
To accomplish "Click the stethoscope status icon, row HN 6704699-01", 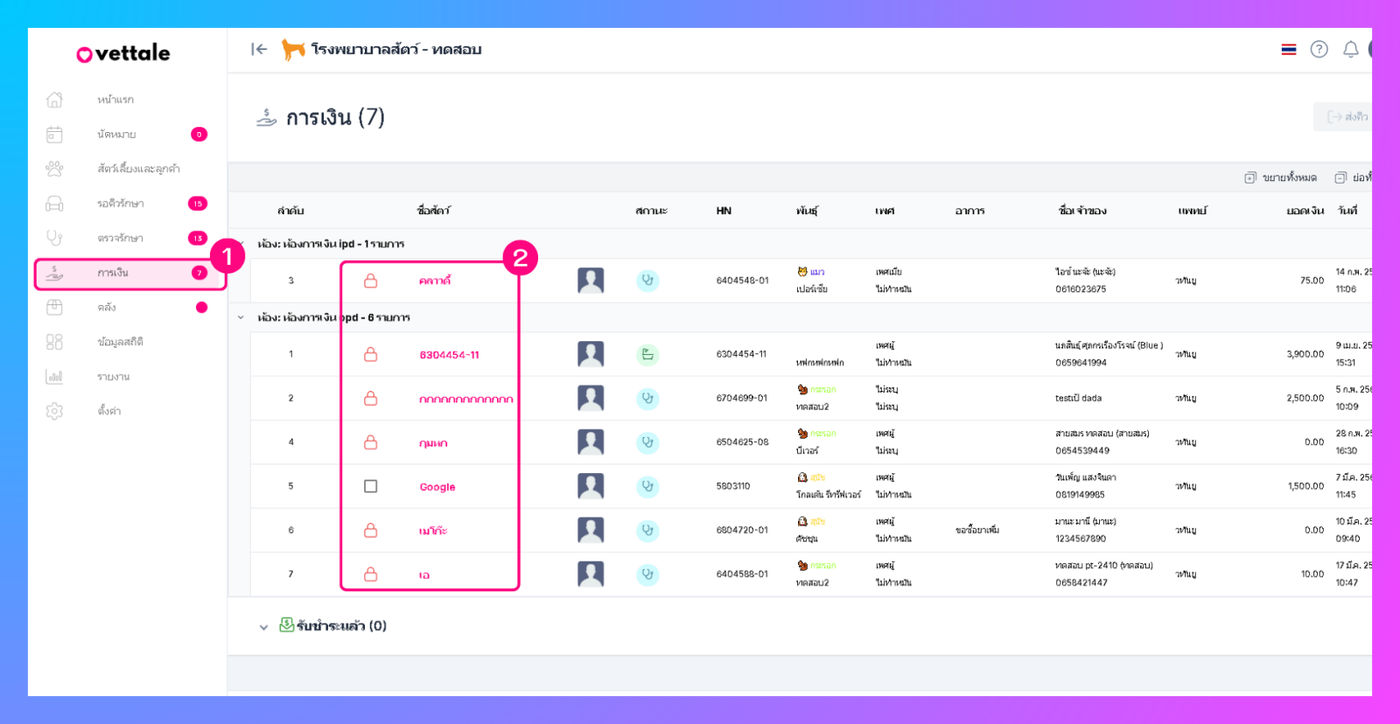I will (648, 398).
